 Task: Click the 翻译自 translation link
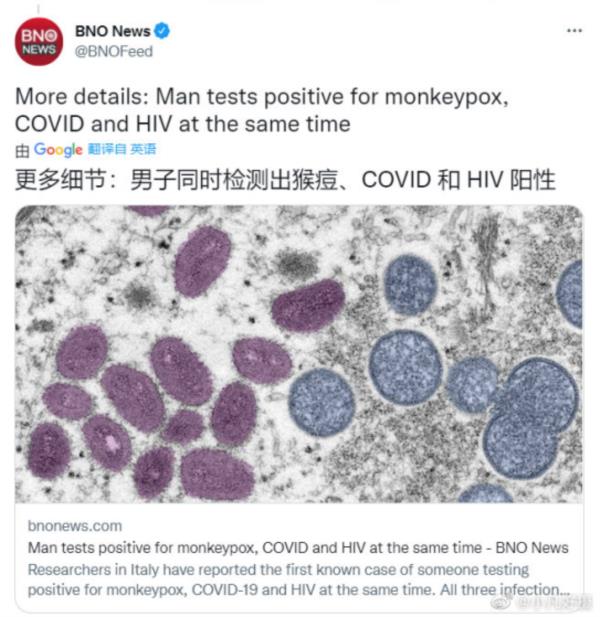click(x=107, y=150)
